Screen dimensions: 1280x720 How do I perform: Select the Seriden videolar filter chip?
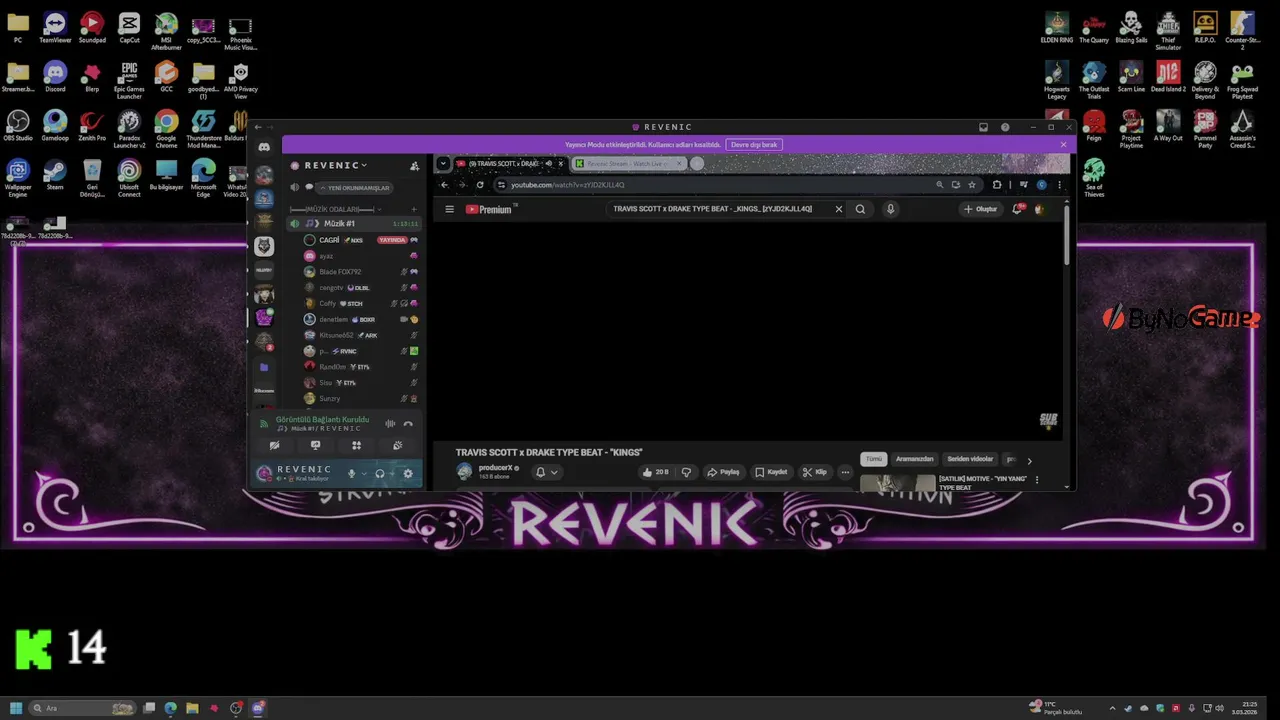(x=970, y=459)
